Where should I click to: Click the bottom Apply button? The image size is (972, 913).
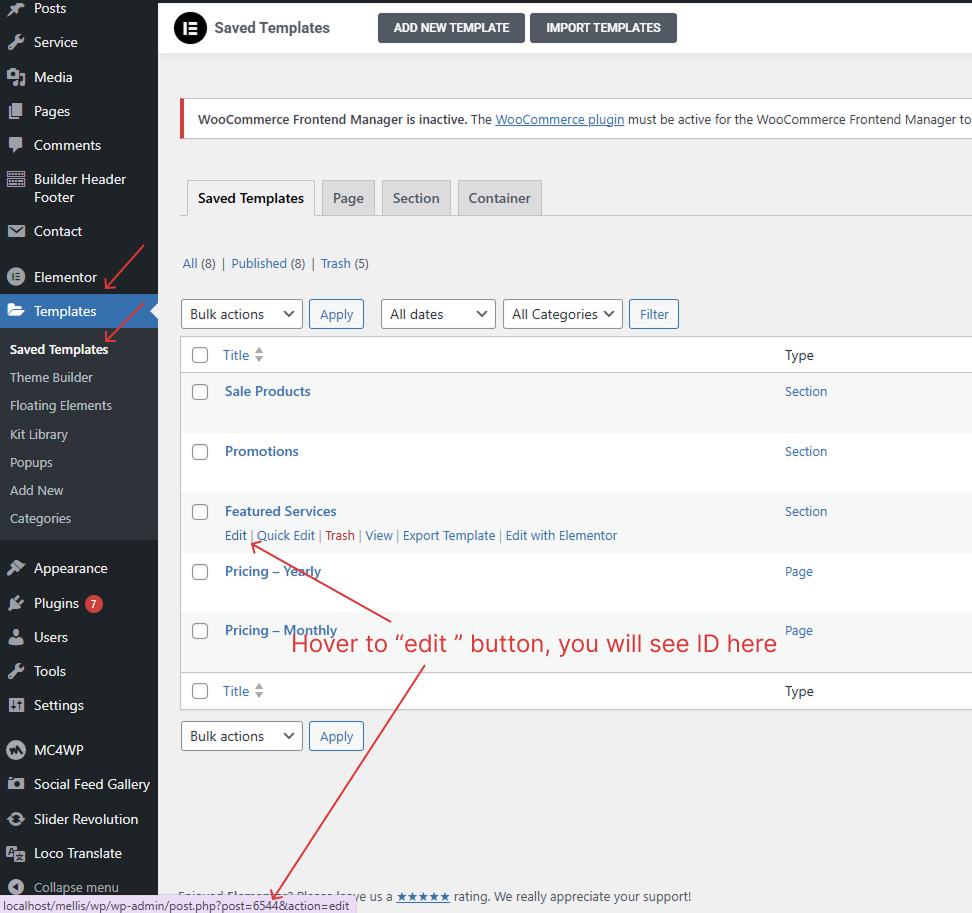[337, 736]
